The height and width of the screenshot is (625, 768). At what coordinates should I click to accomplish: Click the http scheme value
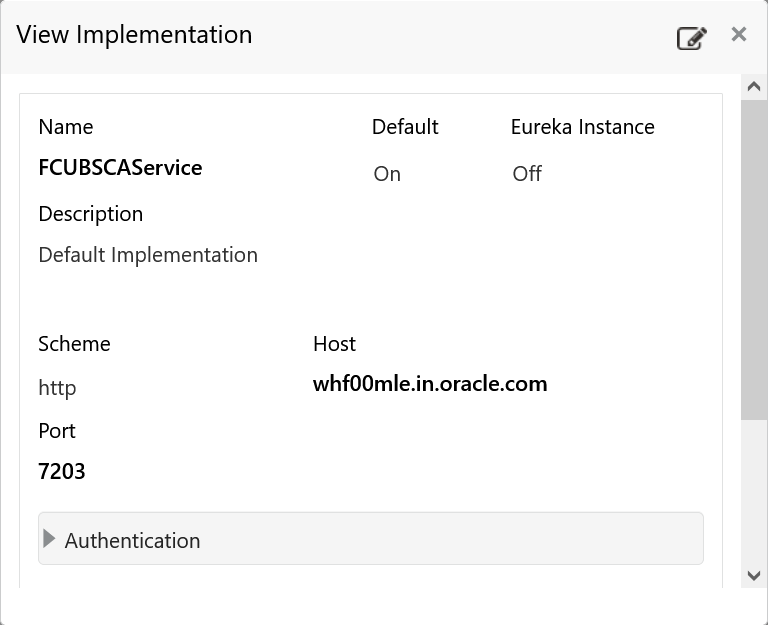pyautogui.click(x=57, y=388)
